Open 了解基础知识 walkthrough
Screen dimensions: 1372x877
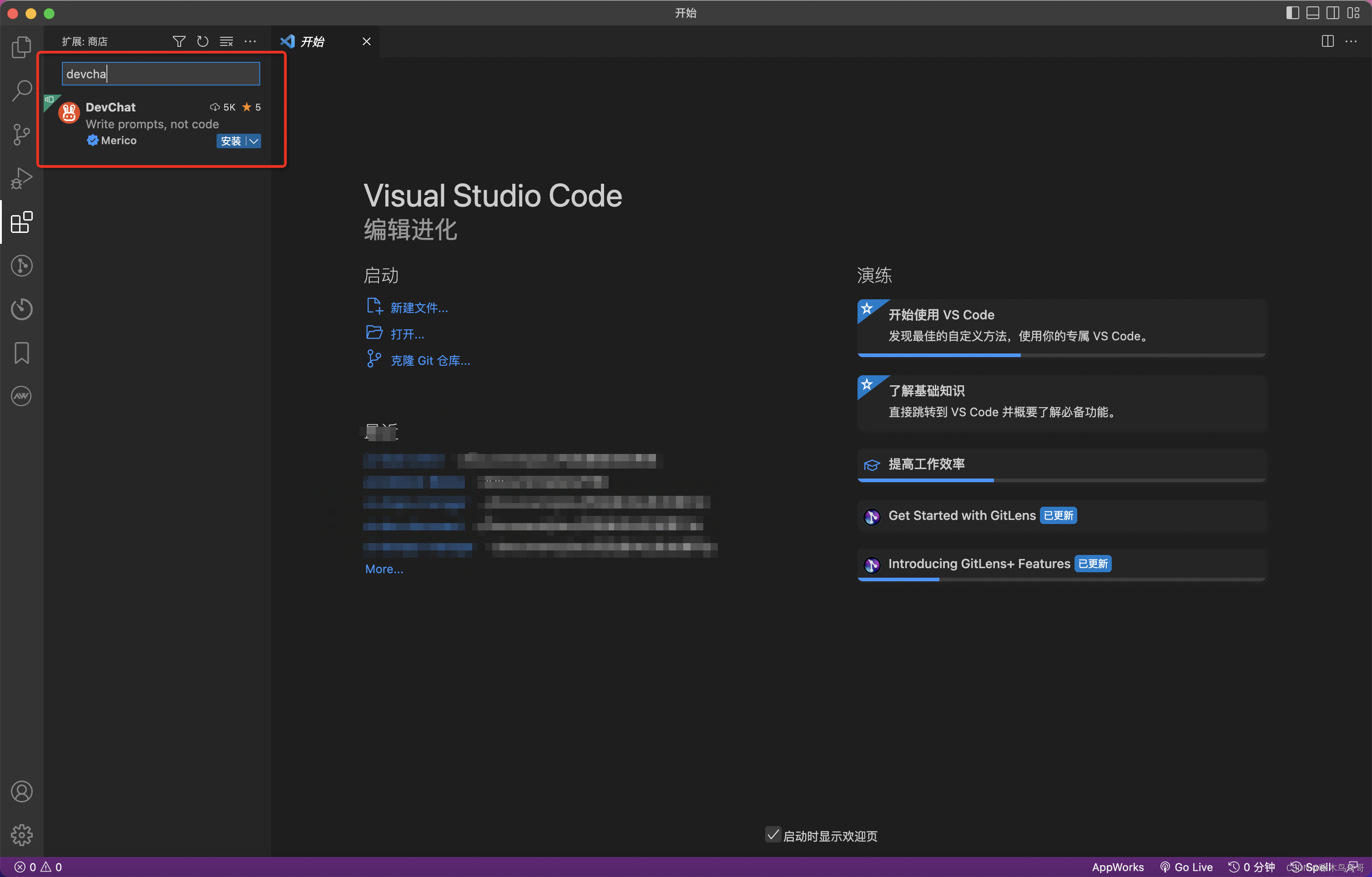coord(1061,403)
